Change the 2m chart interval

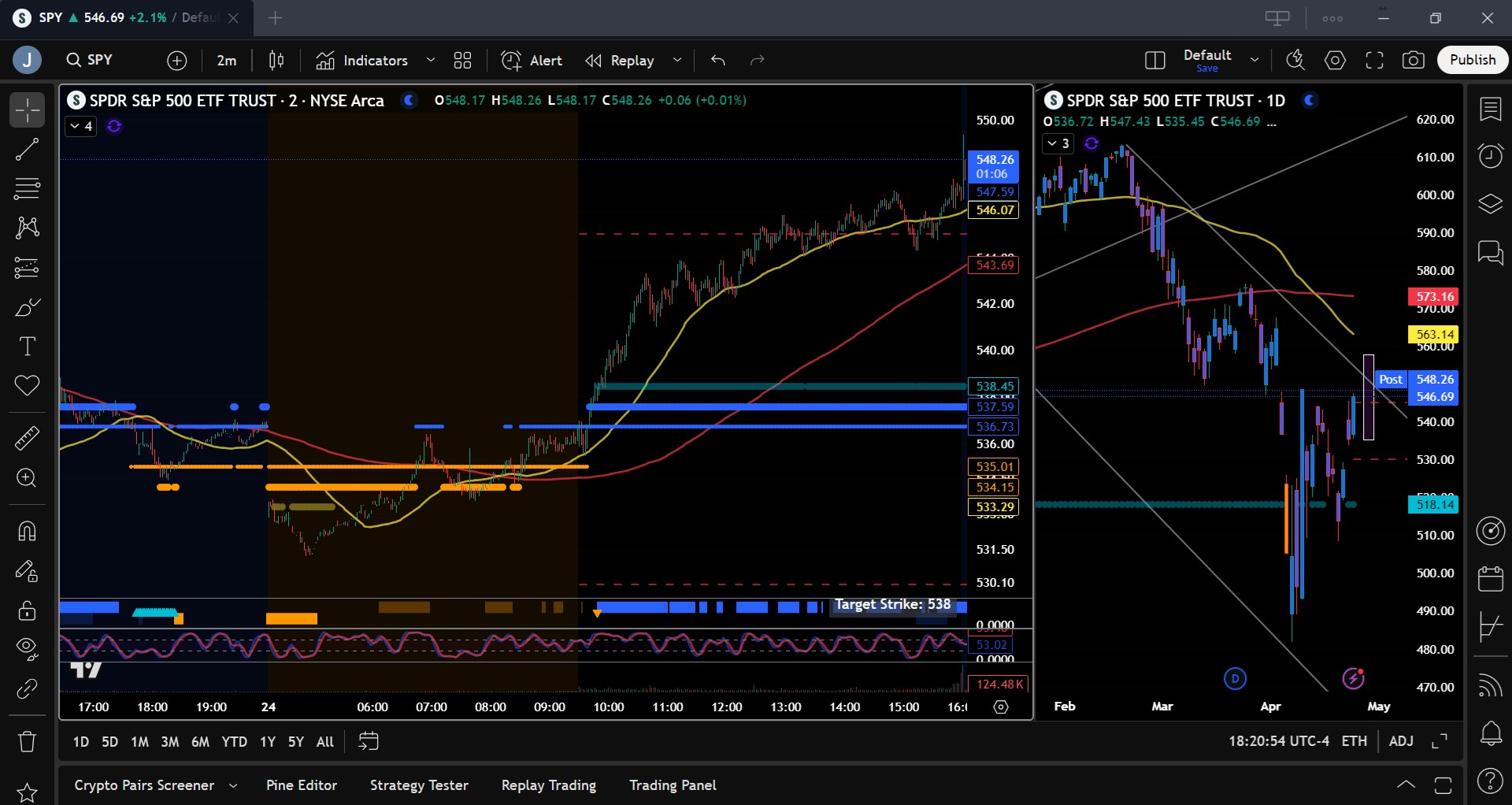227,60
